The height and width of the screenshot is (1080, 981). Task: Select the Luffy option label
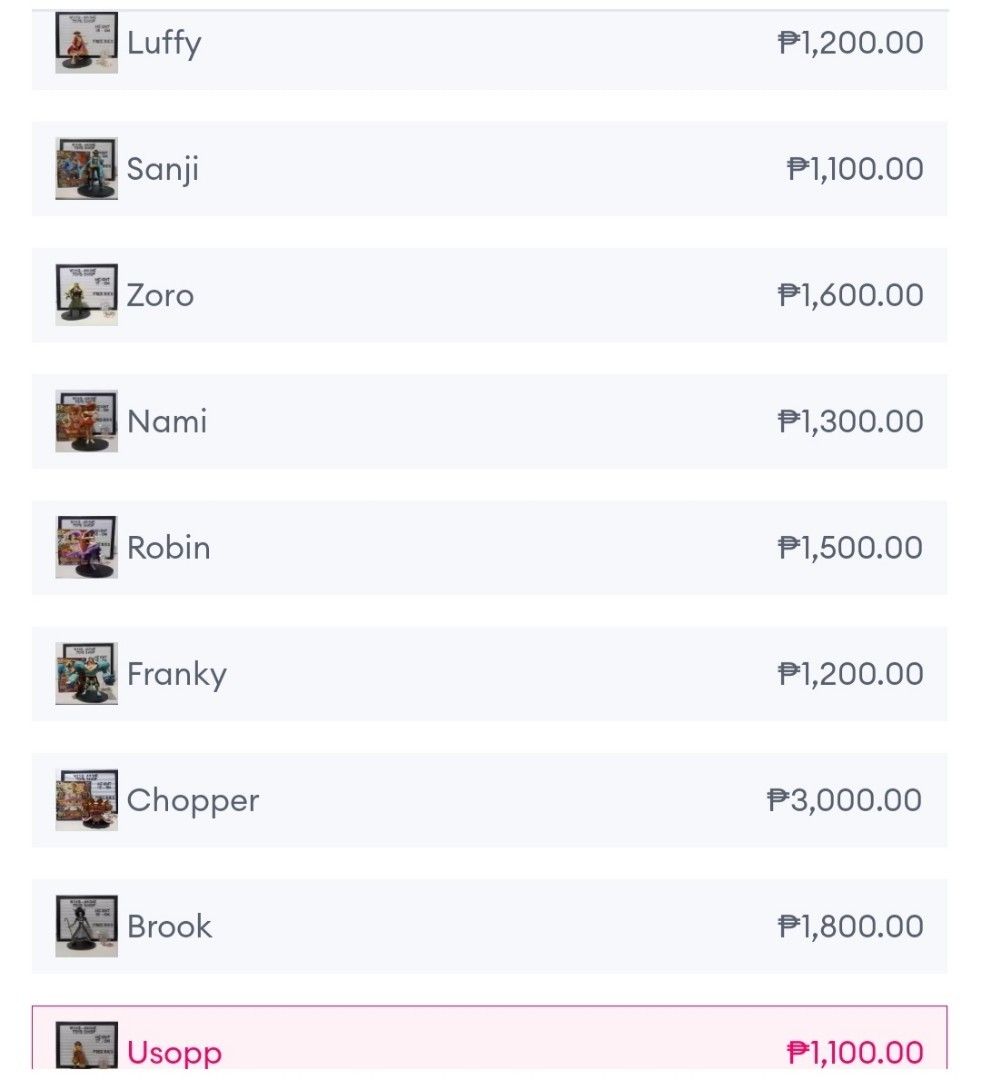[x=164, y=43]
